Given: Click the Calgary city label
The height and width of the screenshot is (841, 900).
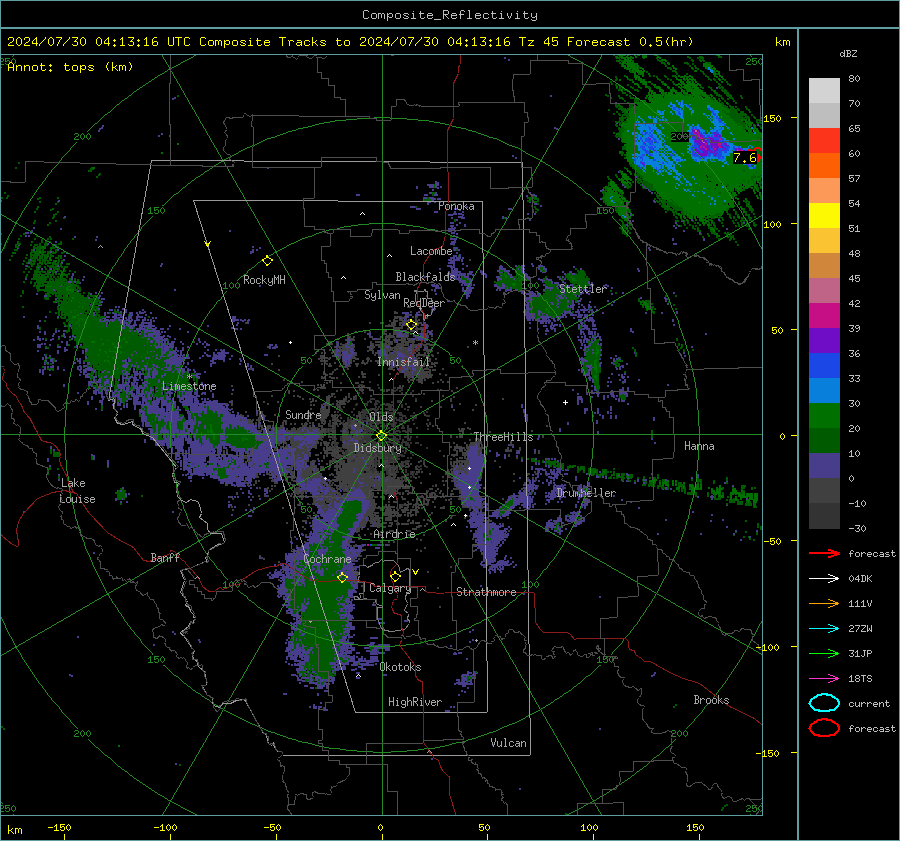Looking at the screenshot, I should point(390,588).
